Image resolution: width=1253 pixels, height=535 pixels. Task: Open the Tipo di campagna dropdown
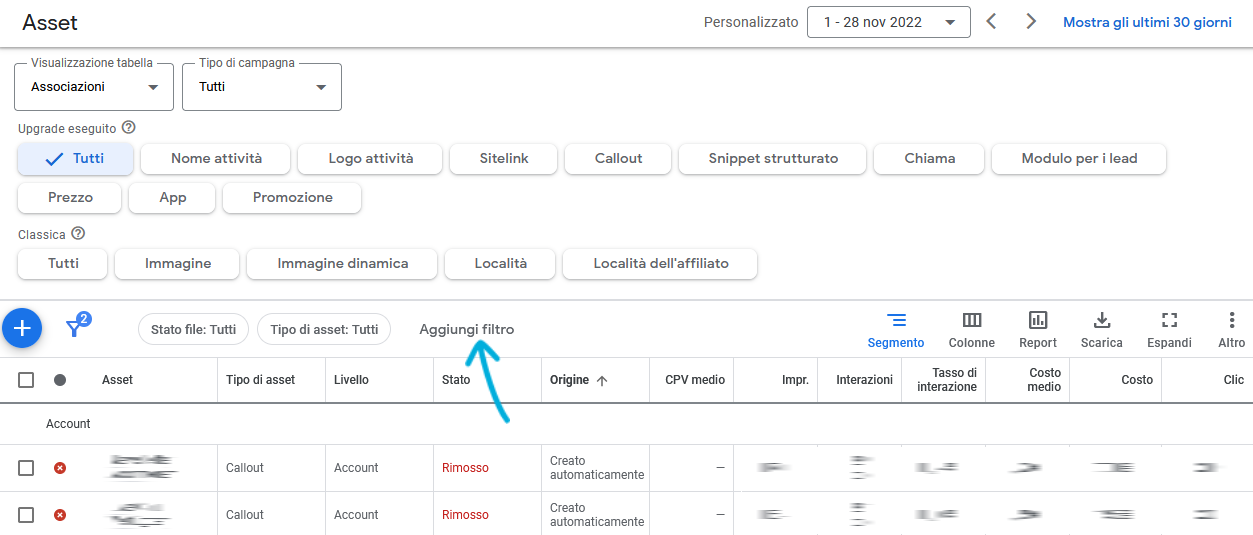[262, 87]
